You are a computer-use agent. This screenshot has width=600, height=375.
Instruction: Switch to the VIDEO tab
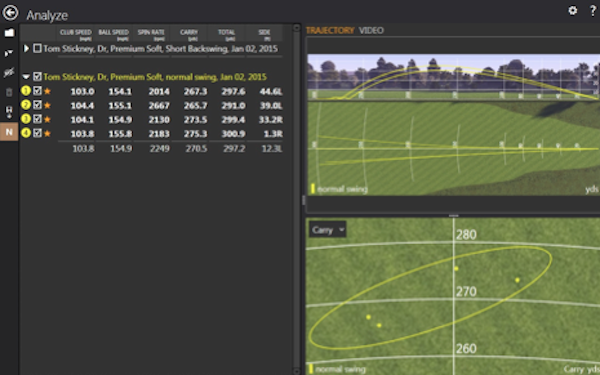point(371,30)
